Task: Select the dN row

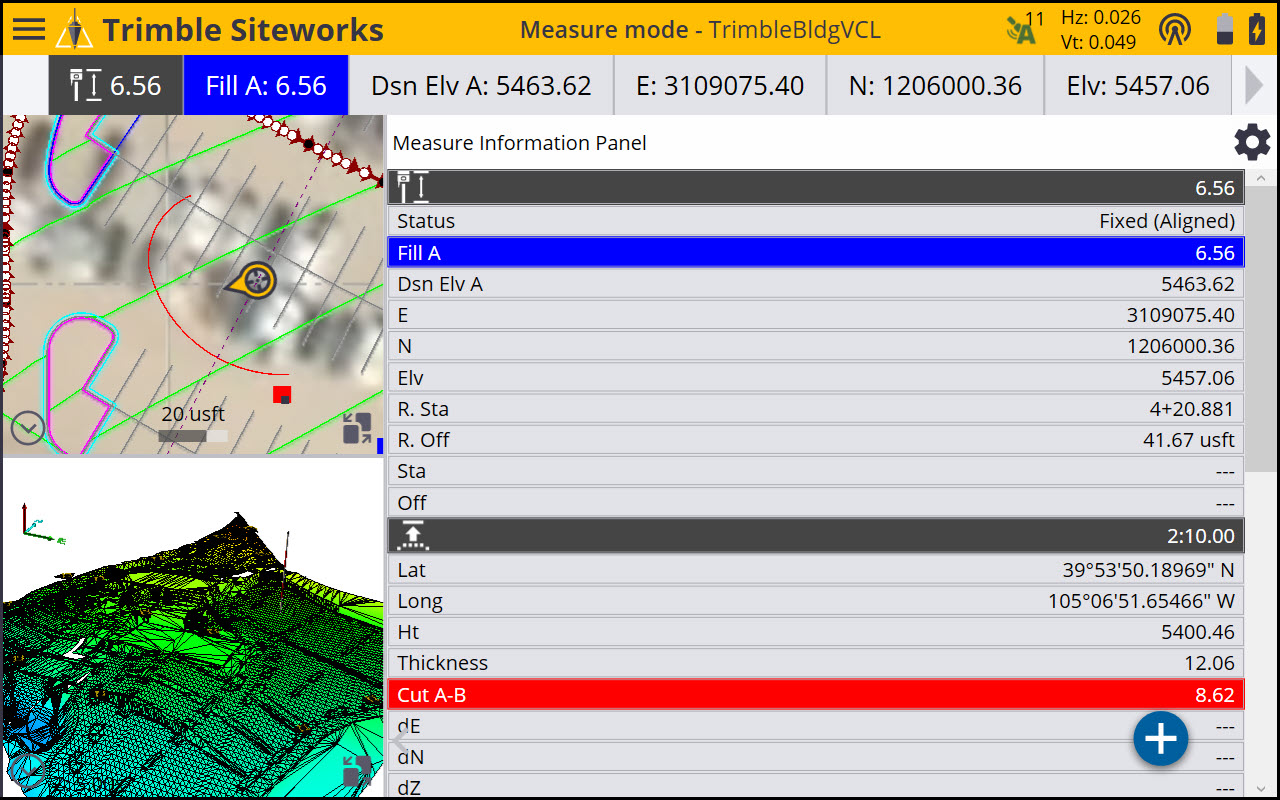Action: [x=816, y=757]
